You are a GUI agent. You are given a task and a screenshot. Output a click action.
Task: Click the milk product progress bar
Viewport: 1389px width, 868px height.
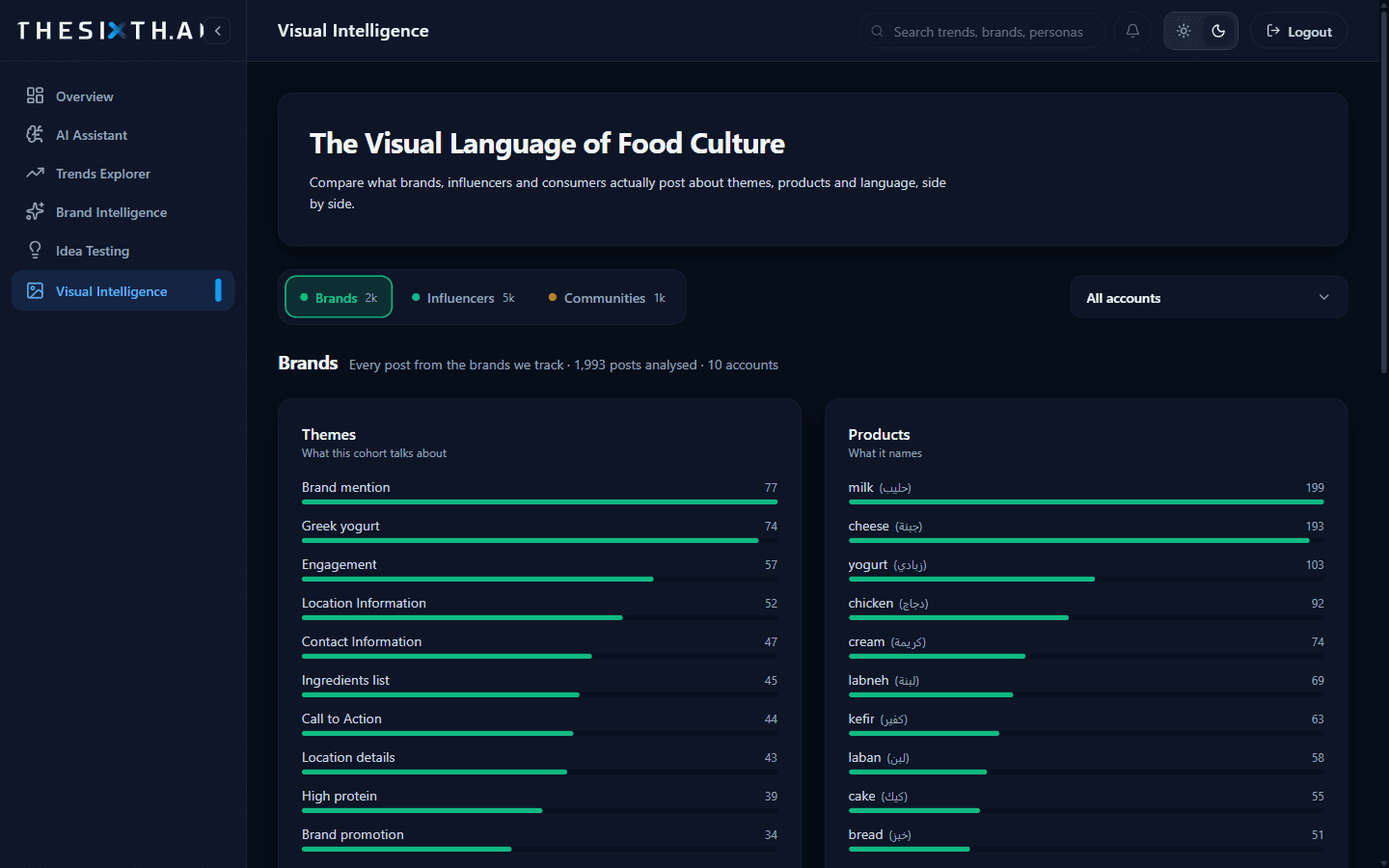pyautogui.click(x=1086, y=502)
